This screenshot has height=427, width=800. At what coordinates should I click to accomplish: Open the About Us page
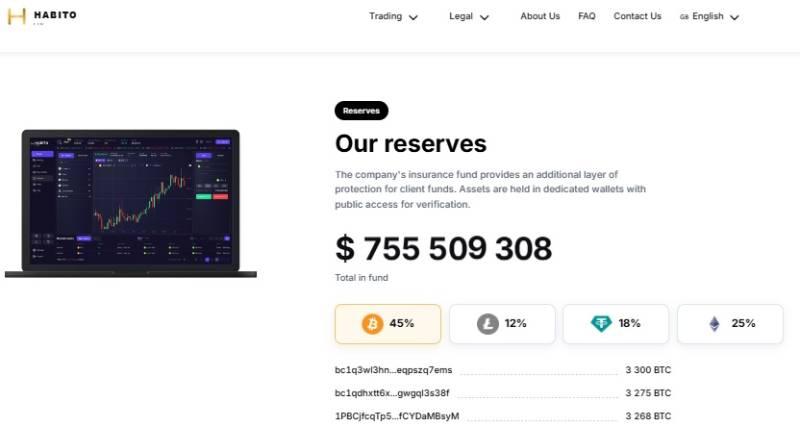[x=540, y=16]
